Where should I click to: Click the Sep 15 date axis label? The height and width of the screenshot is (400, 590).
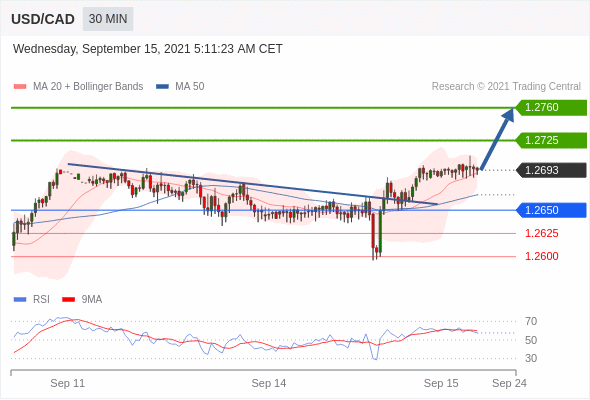coord(441,383)
